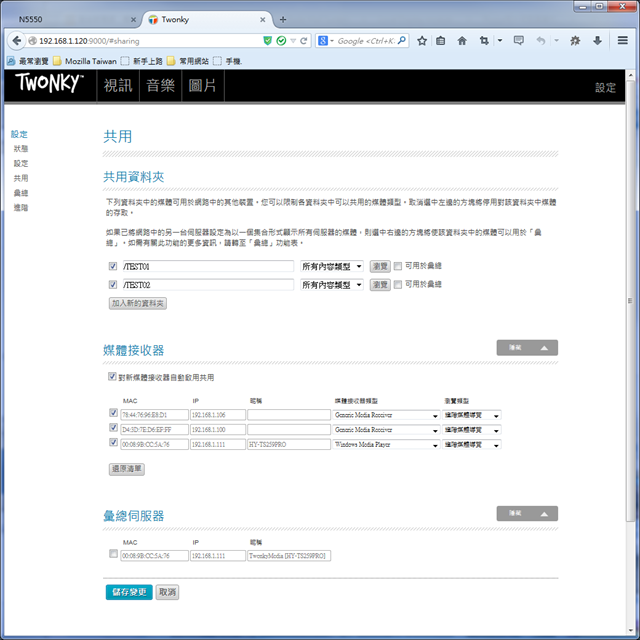Click 取消 cancel button
The height and width of the screenshot is (640, 640).
coord(167,592)
